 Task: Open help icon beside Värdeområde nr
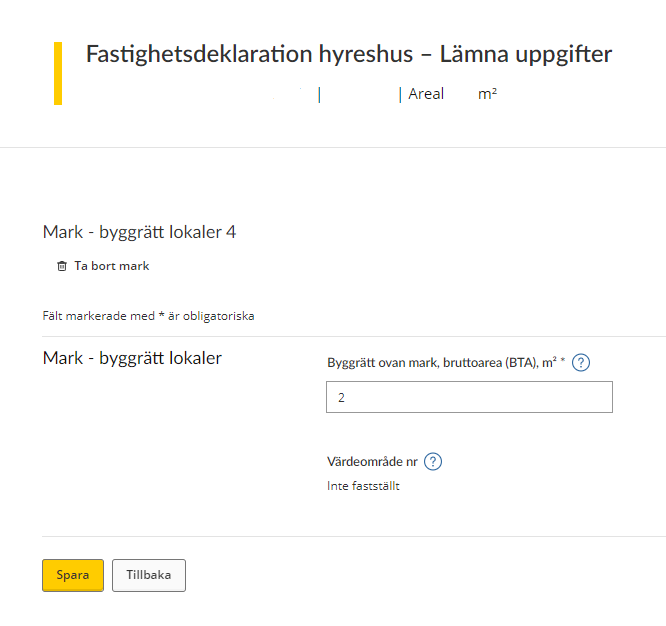click(x=433, y=462)
